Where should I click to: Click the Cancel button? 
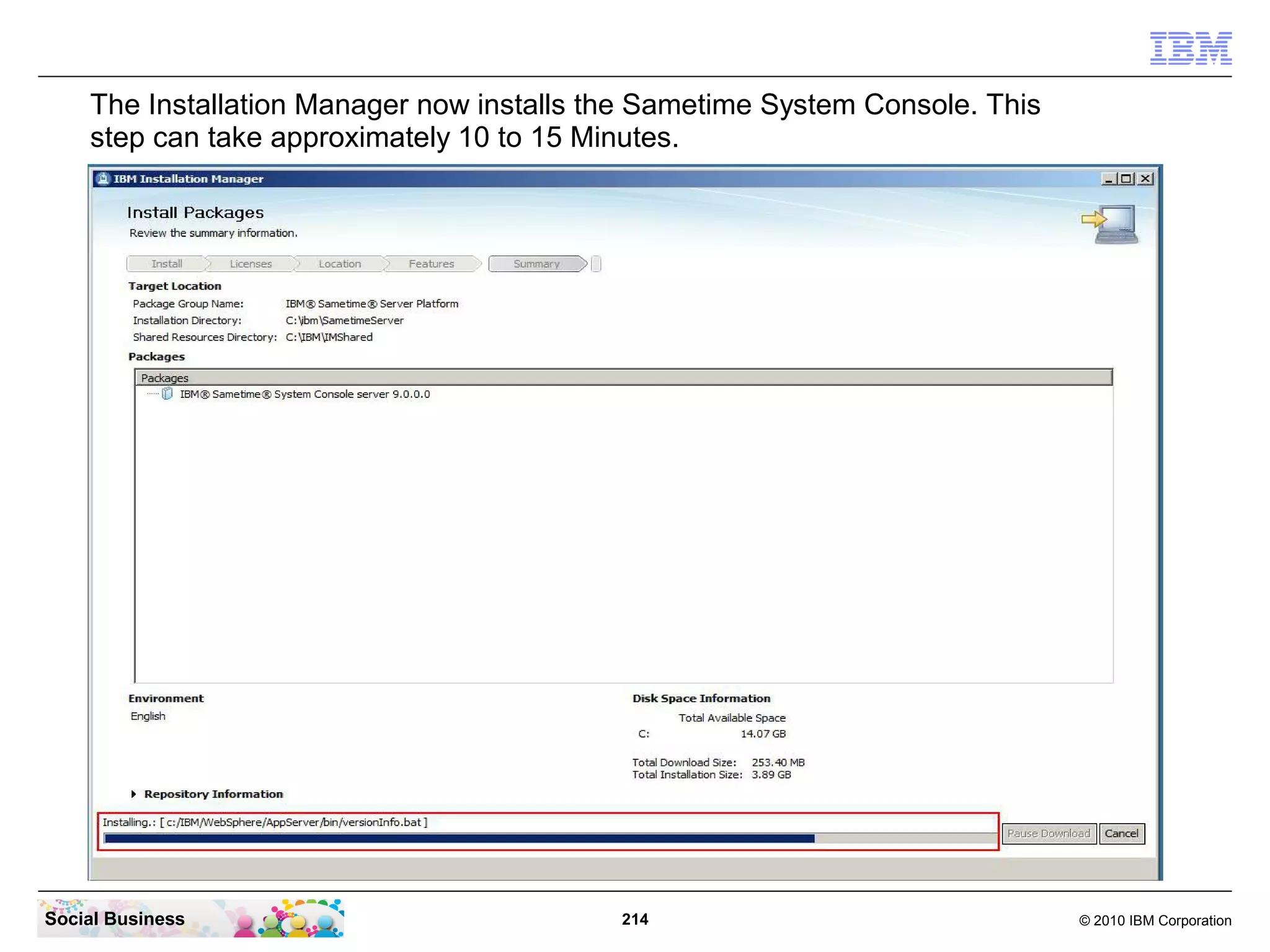tap(1121, 834)
